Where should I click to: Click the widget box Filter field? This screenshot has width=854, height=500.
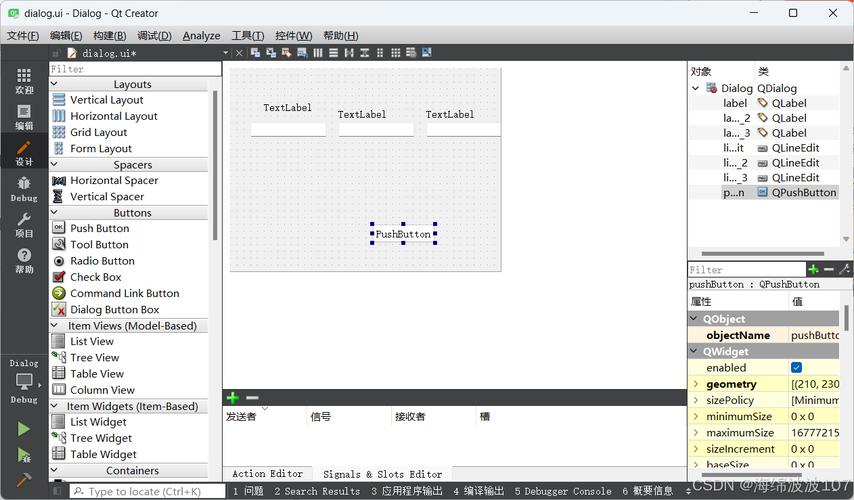coord(134,69)
